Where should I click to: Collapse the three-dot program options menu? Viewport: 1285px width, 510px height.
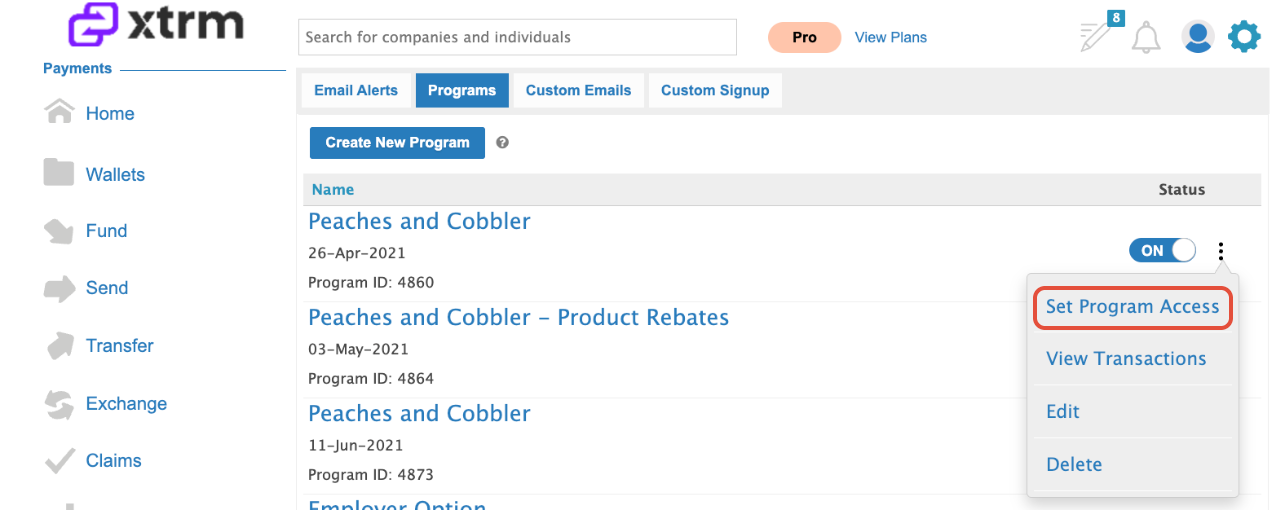1221,251
